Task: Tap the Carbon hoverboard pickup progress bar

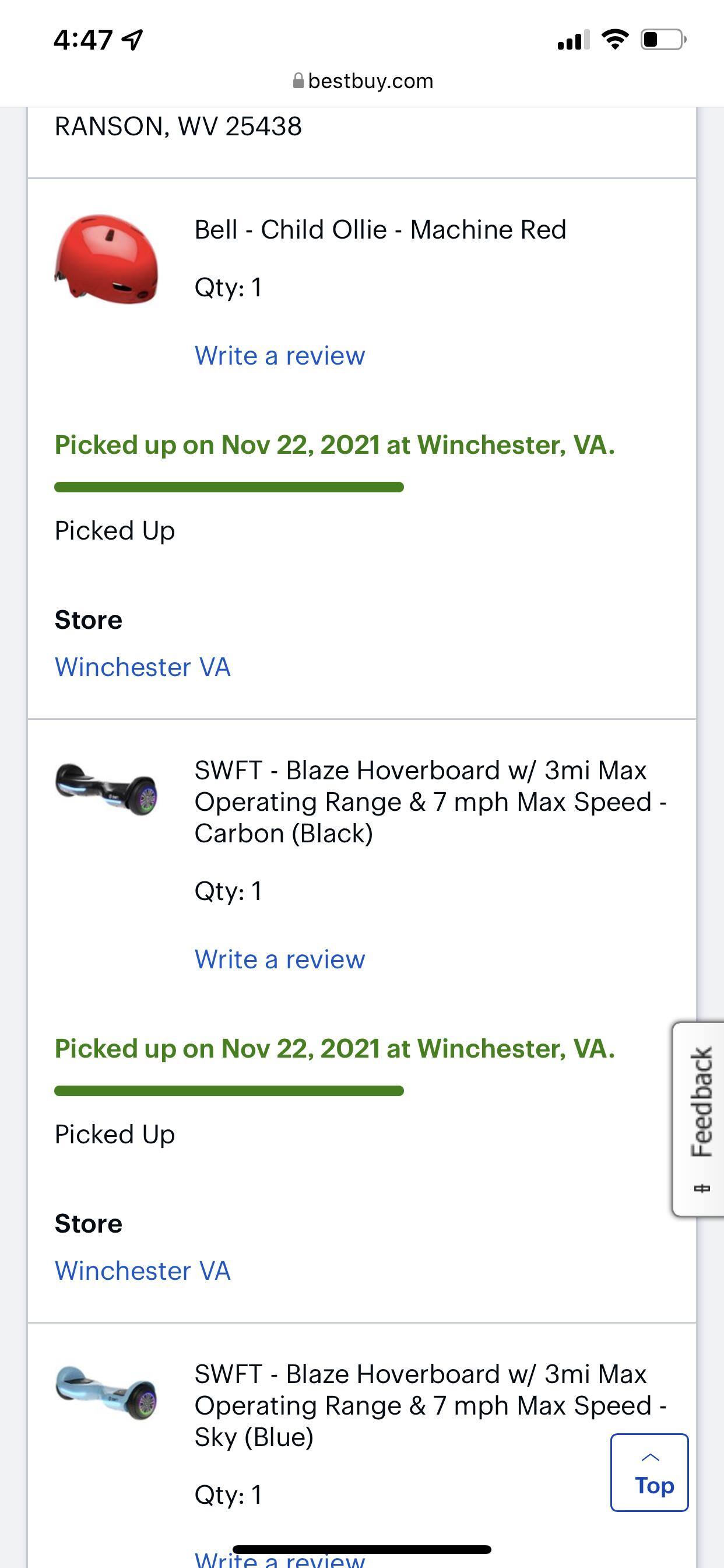Action: [x=229, y=1091]
